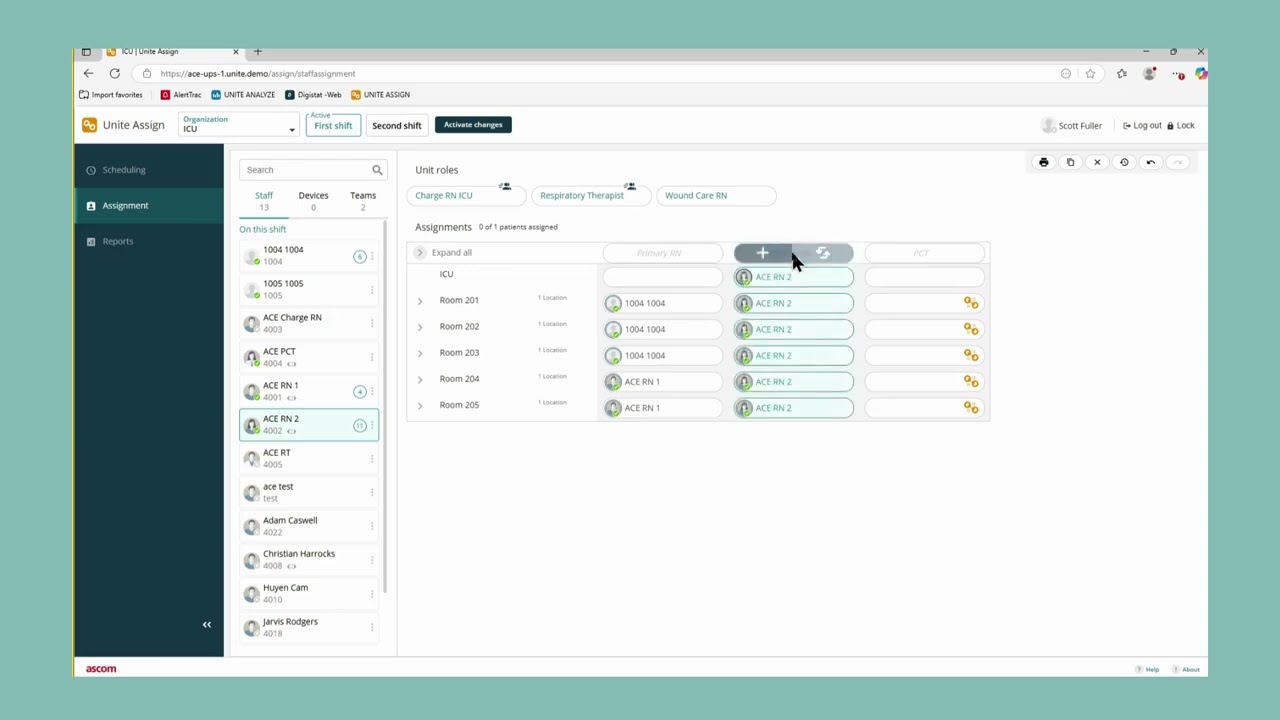Click the browser address bar URL
This screenshot has height=720, width=1280.
[258, 73]
